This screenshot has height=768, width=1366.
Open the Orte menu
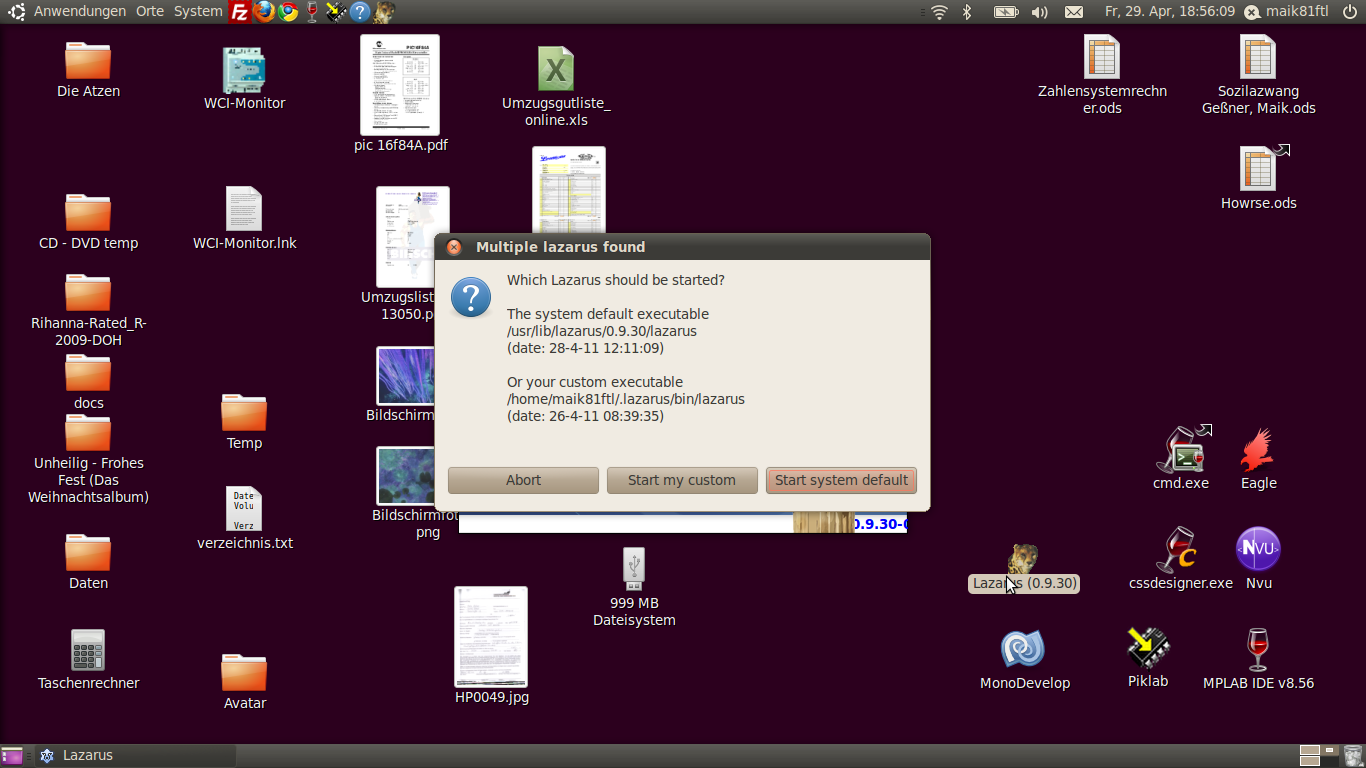[150, 11]
